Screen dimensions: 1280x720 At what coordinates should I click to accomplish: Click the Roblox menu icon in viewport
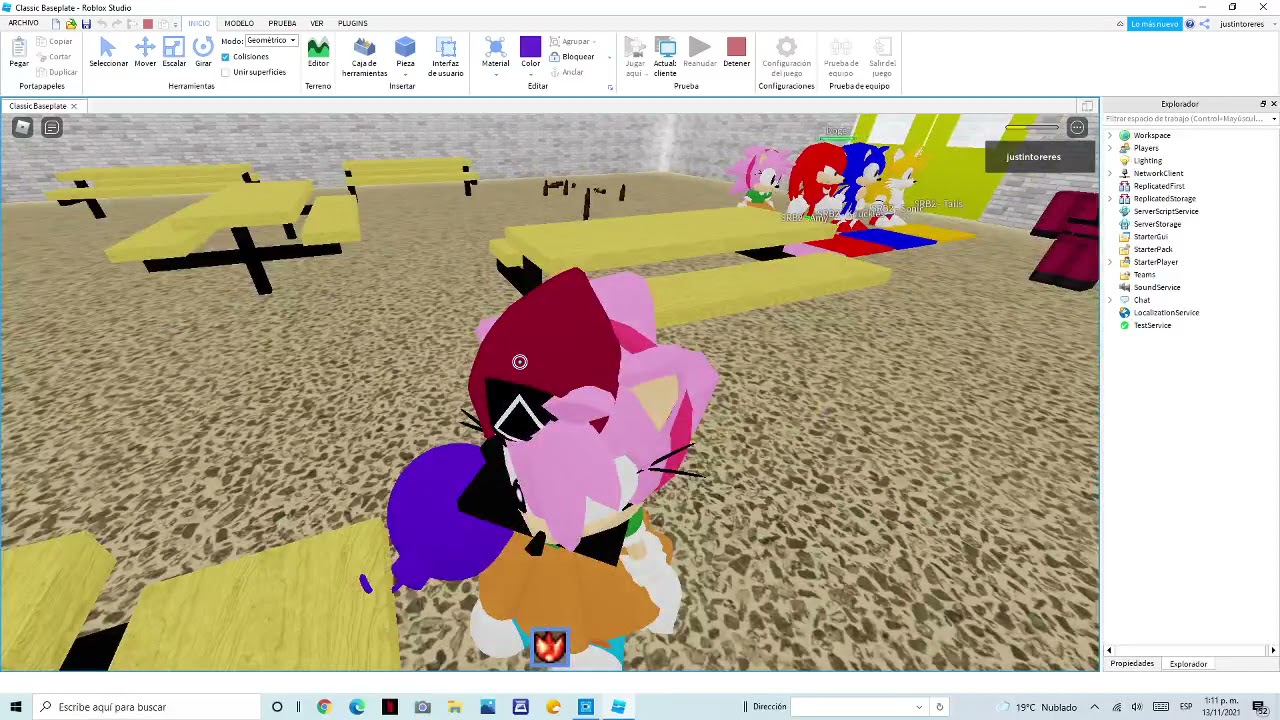(x=22, y=127)
